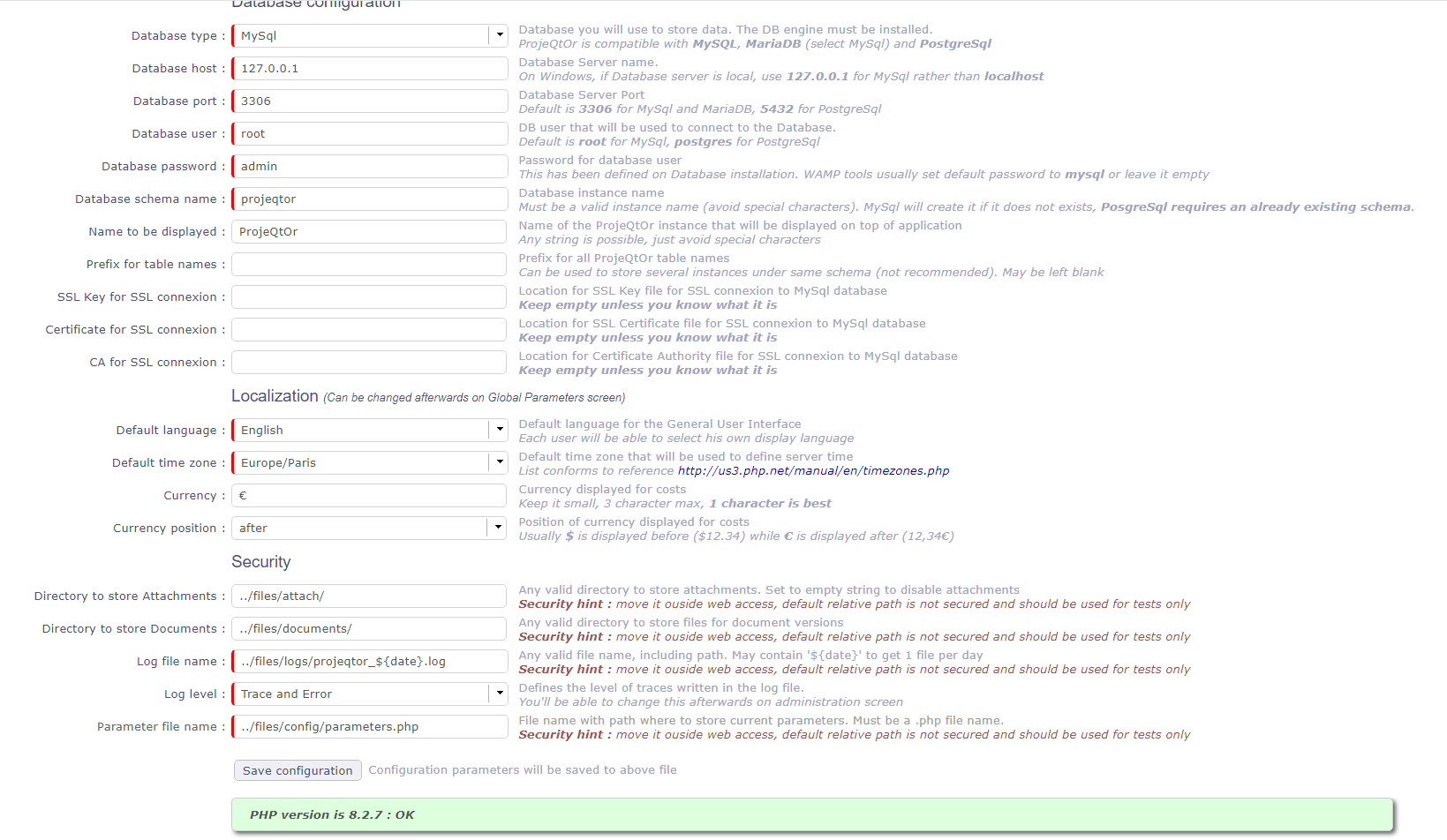Focus the Prefix for table names field
This screenshot has width=1447, height=840.
click(x=369, y=264)
